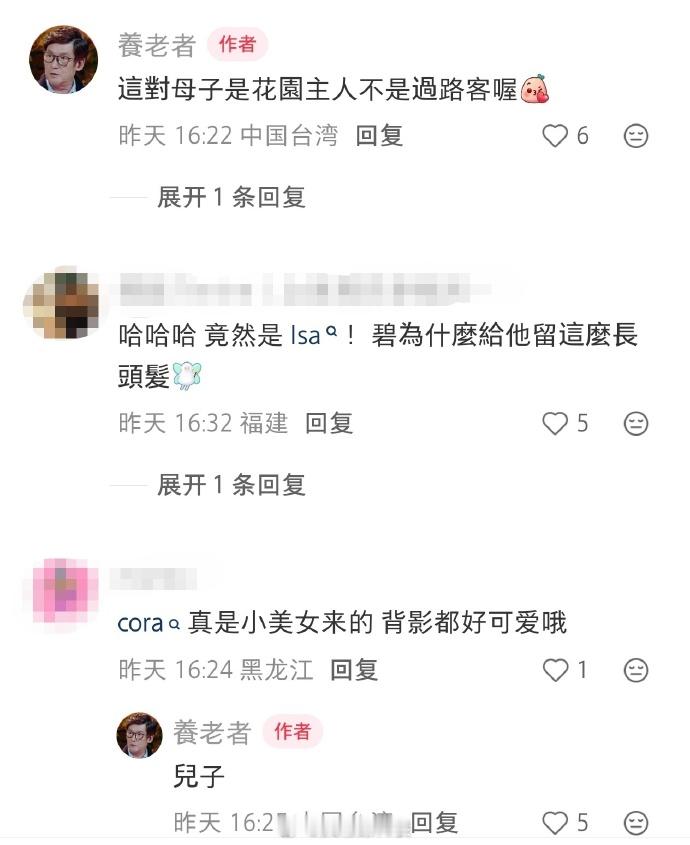
Task: Reply to the author's 兒子 comment
Action: (x=434, y=823)
